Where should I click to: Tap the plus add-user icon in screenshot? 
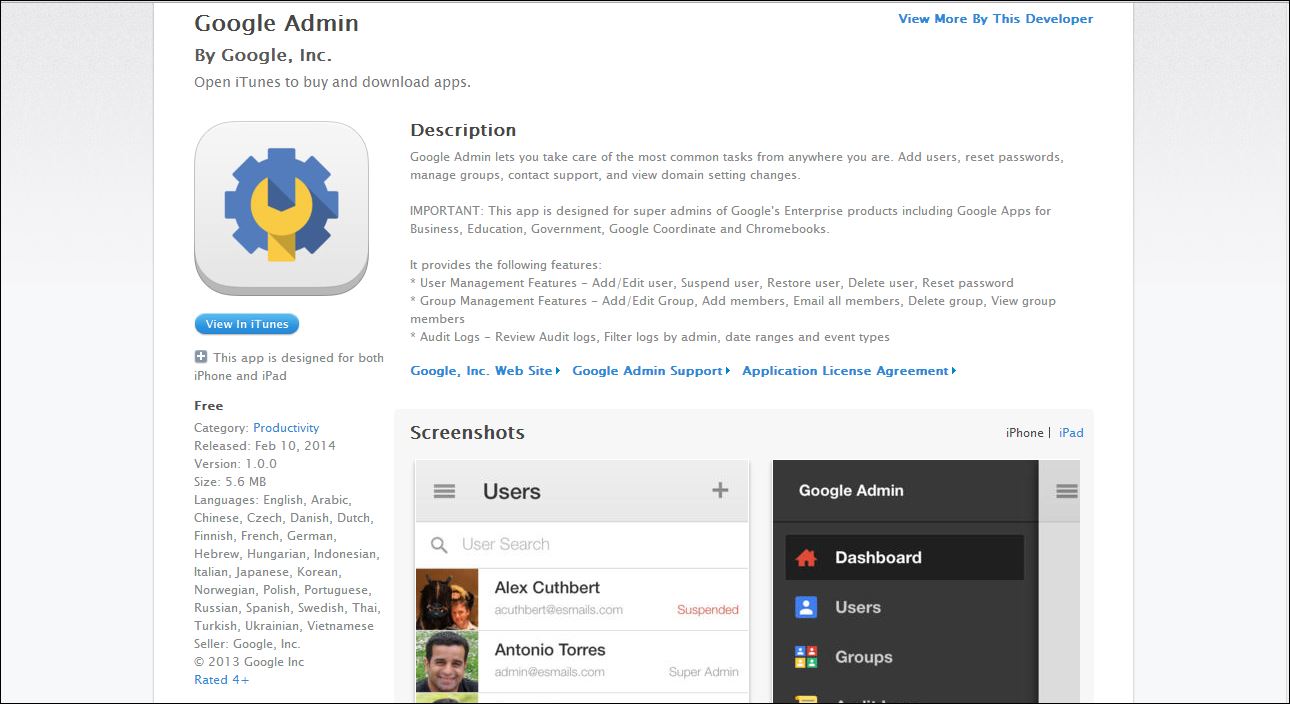click(x=720, y=490)
